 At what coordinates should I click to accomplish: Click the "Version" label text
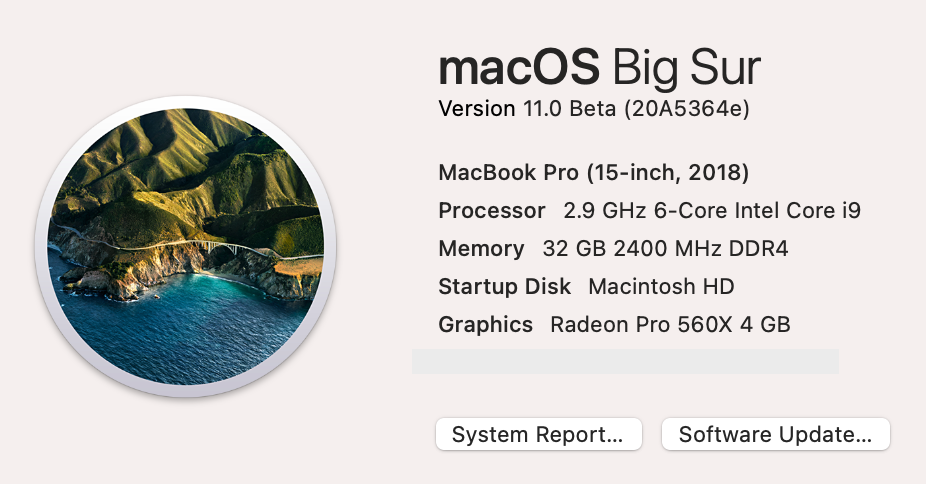point(477,109)
